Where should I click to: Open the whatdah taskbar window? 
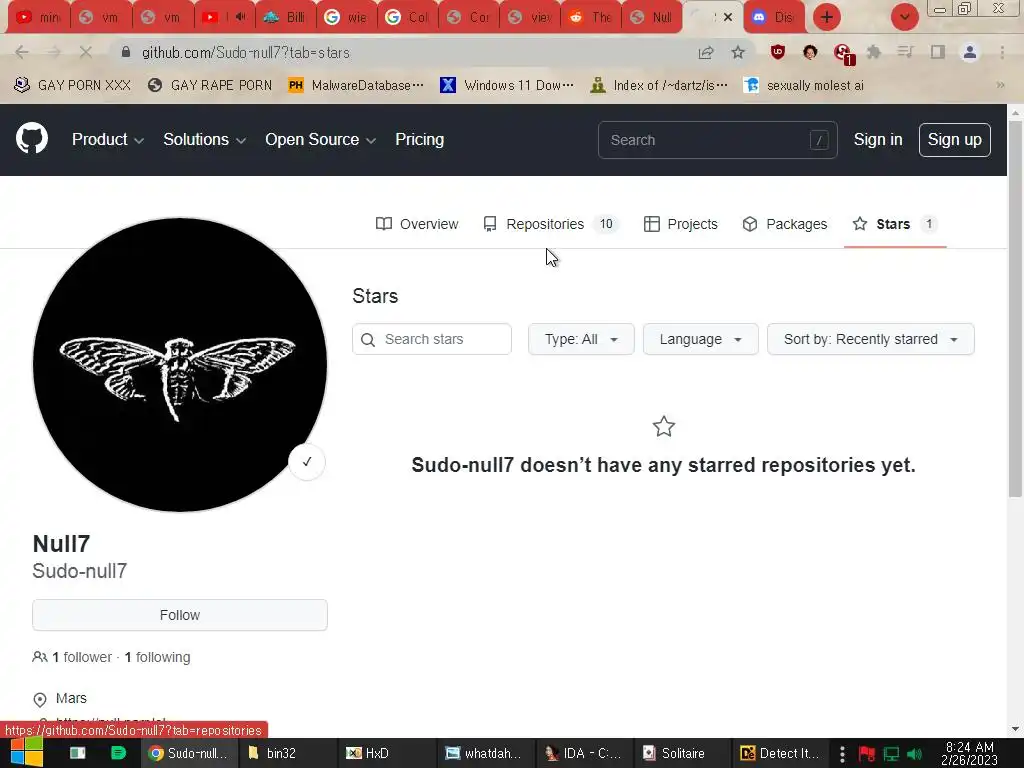click(484, 753)
